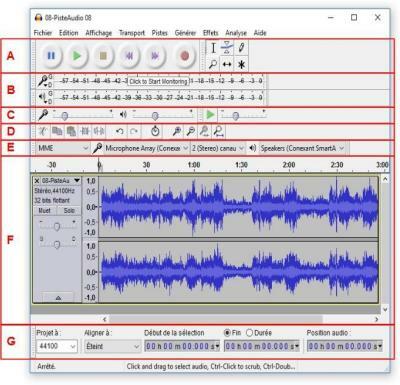Screen dimensions: 400x385
Task: Select the Multi-tool asterisk icon
Action: click(x=241, y=64)
